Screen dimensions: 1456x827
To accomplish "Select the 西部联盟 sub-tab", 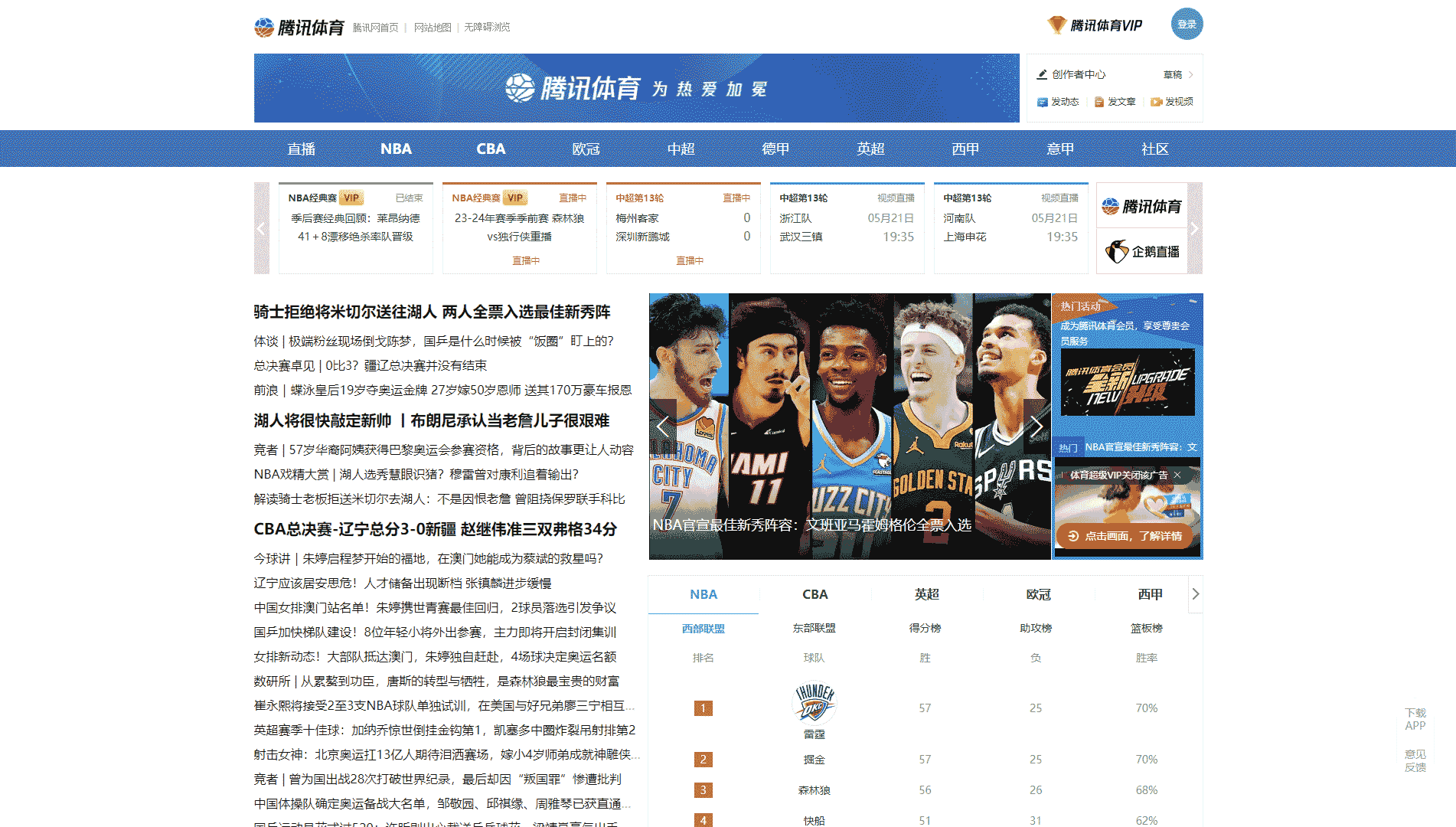I will pos(704,628).
